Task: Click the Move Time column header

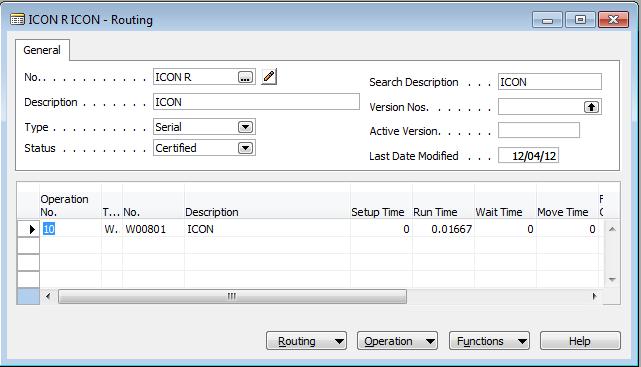Action: (567, 206)
